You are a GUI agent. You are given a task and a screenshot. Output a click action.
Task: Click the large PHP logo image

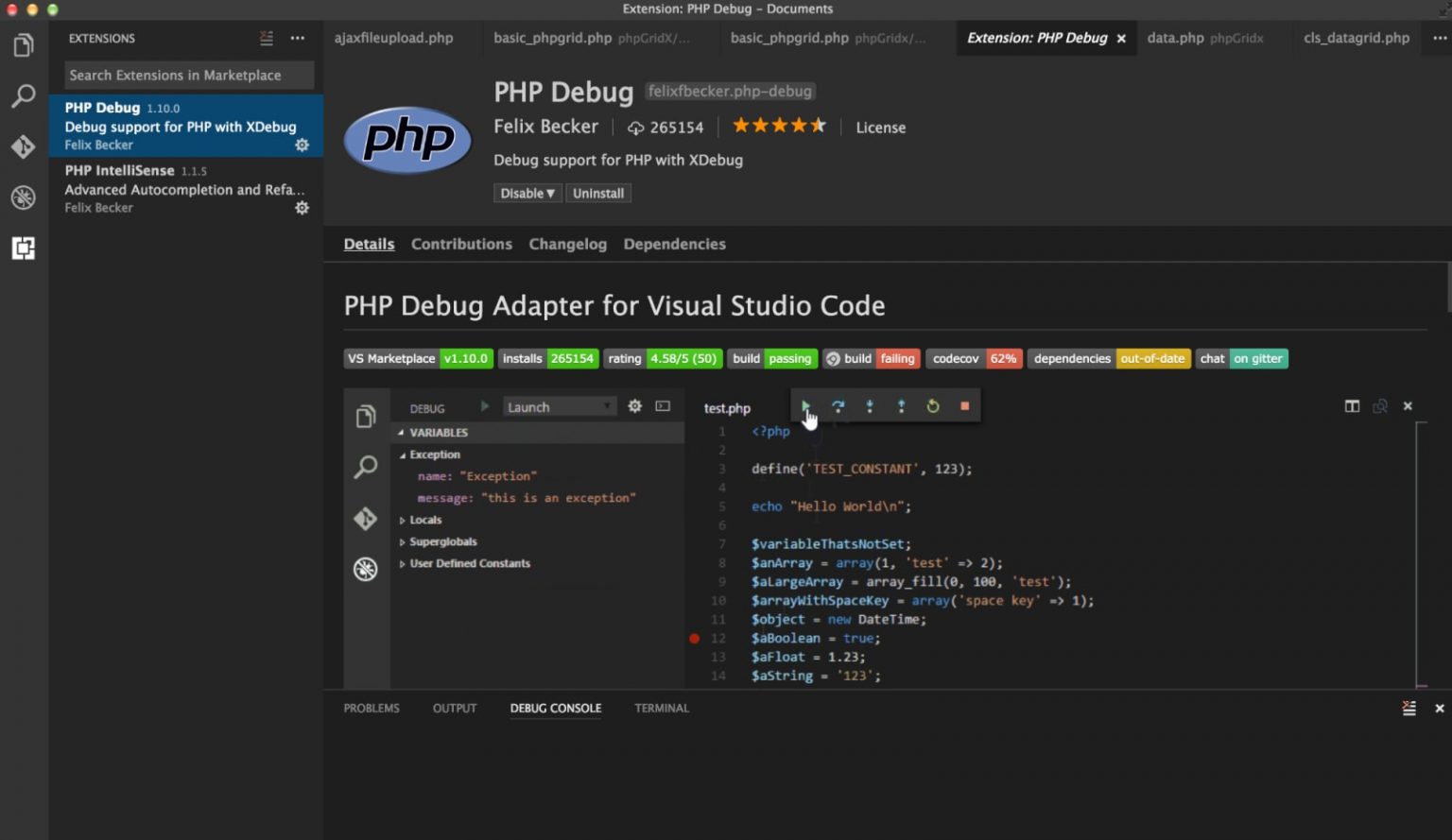click(407, 140)
